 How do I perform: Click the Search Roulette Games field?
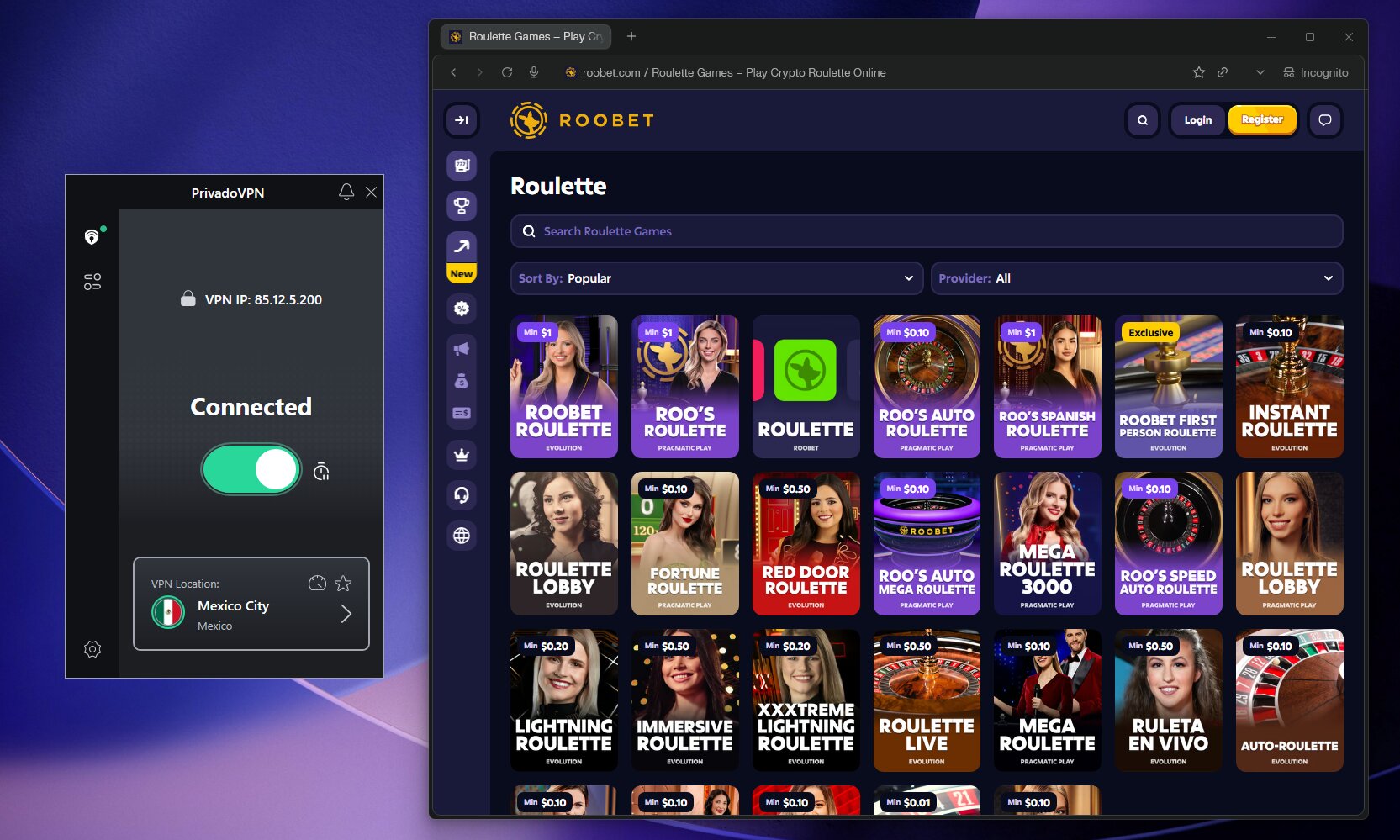pos(926,231)
